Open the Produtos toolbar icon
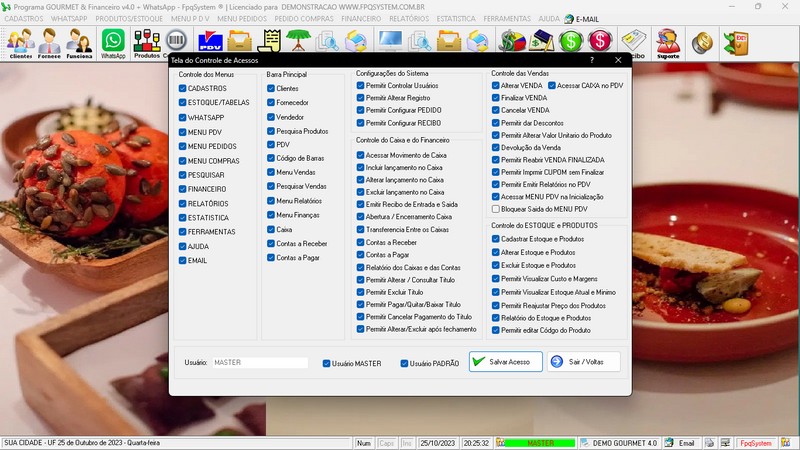This screenshot has width=800, height=450. tap(147, 43)
